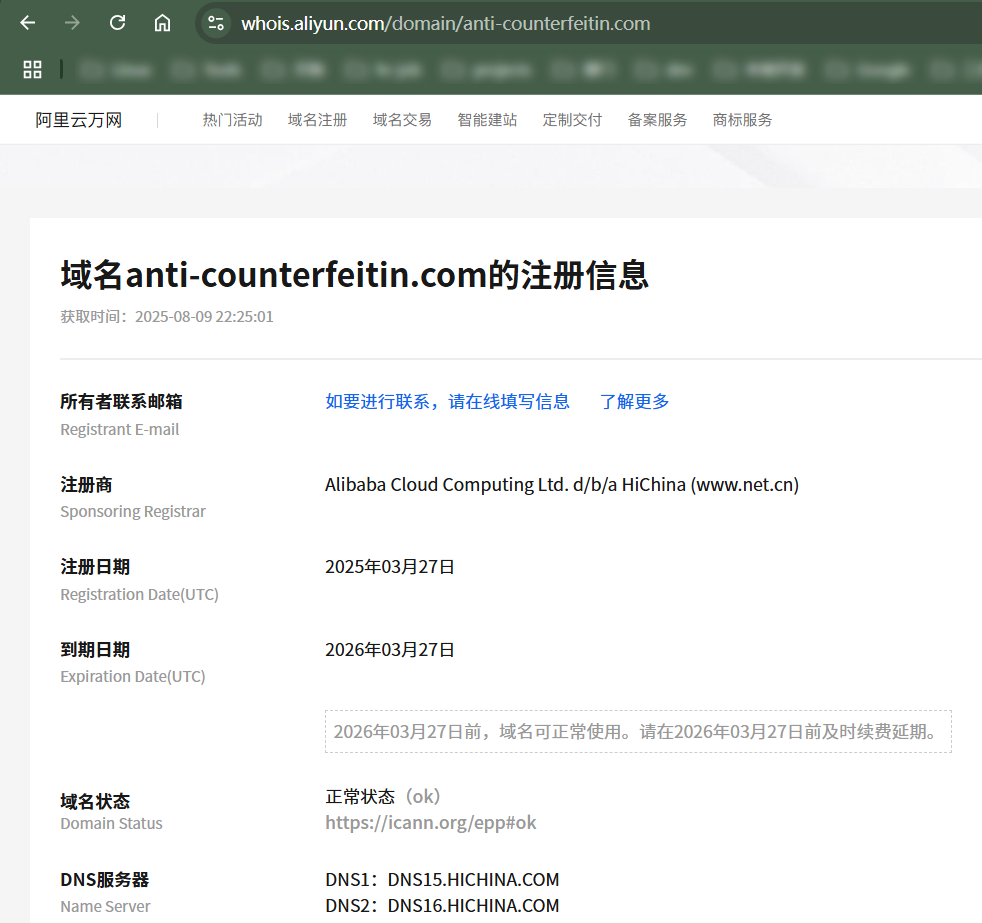Image resolution: width=982 pixels, height=923 pixels.
Task: Click the browser forward arrow
Action: click(73, 23)
